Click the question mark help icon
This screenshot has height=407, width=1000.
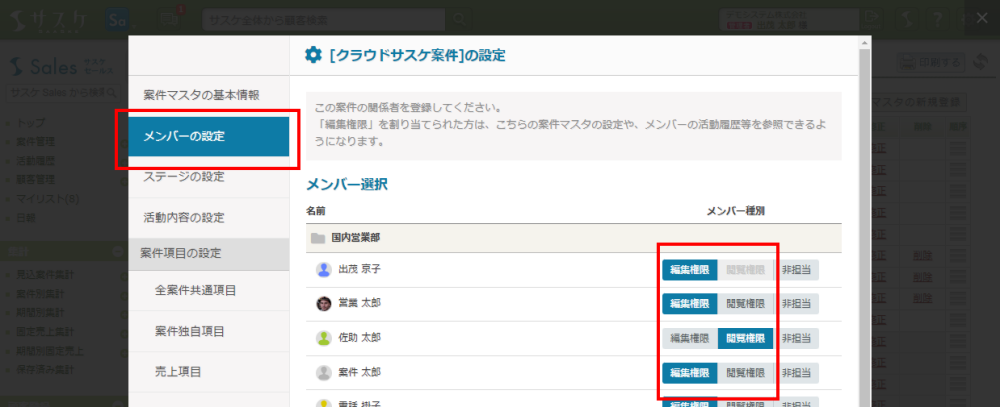click(938, 20)
